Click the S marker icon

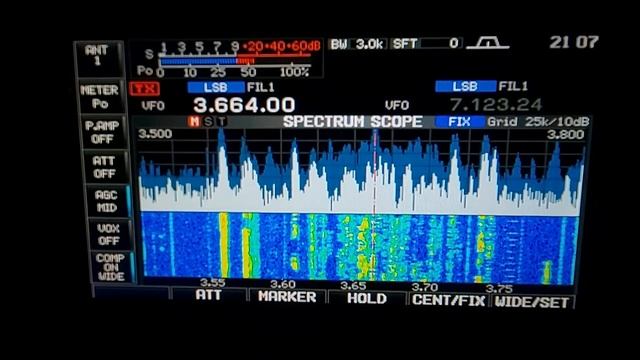208,121
